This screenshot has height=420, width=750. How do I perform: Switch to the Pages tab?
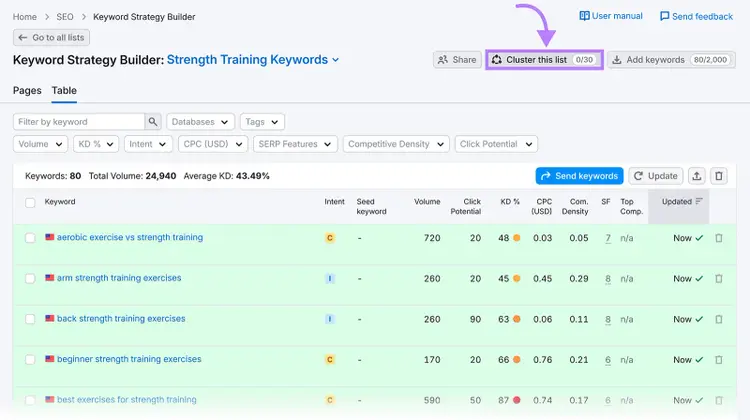pos(27,90)
